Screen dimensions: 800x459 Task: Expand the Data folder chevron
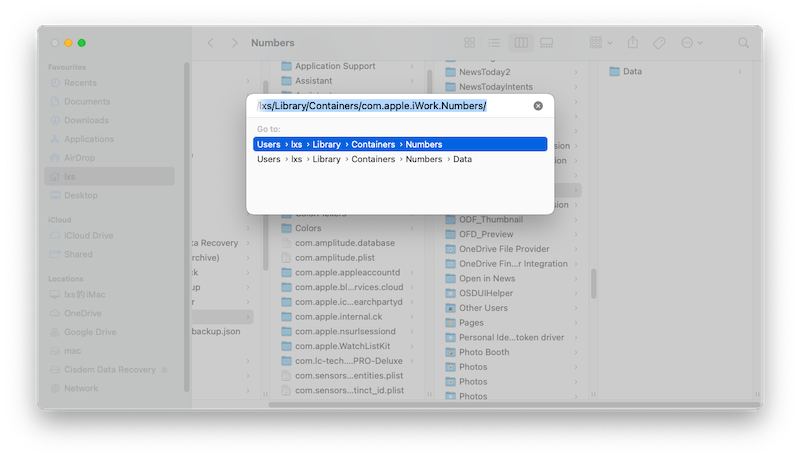tap(740, 71)
